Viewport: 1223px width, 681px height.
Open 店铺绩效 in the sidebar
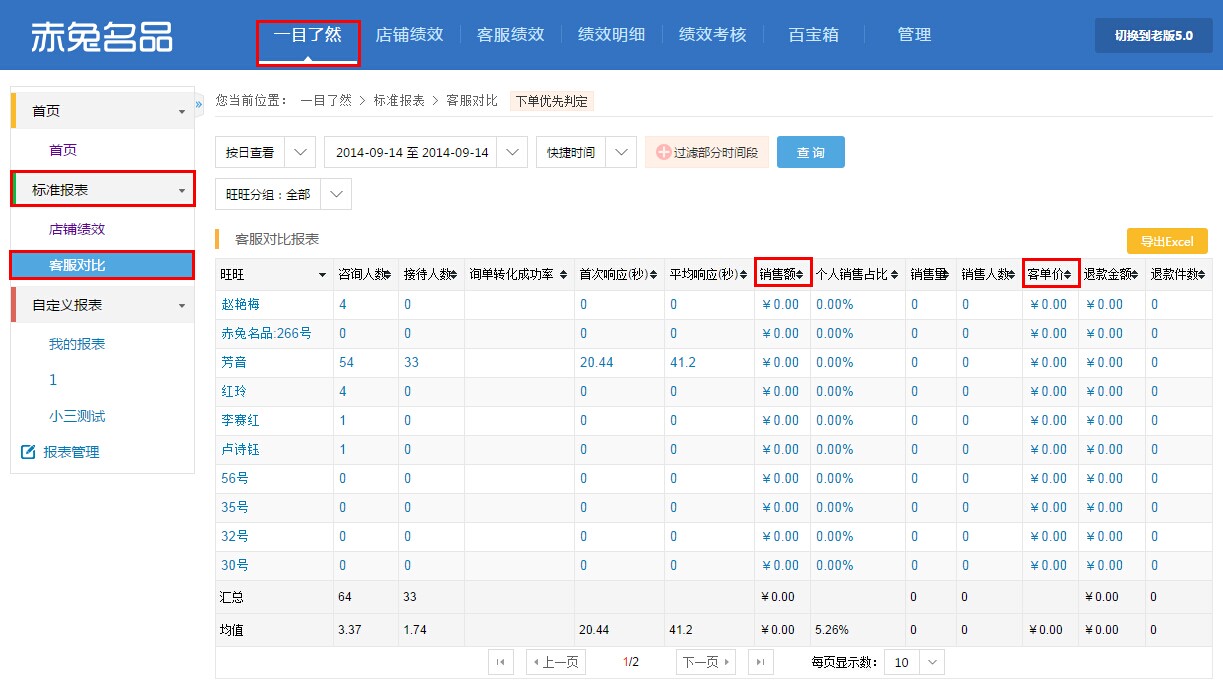point(77,229)
